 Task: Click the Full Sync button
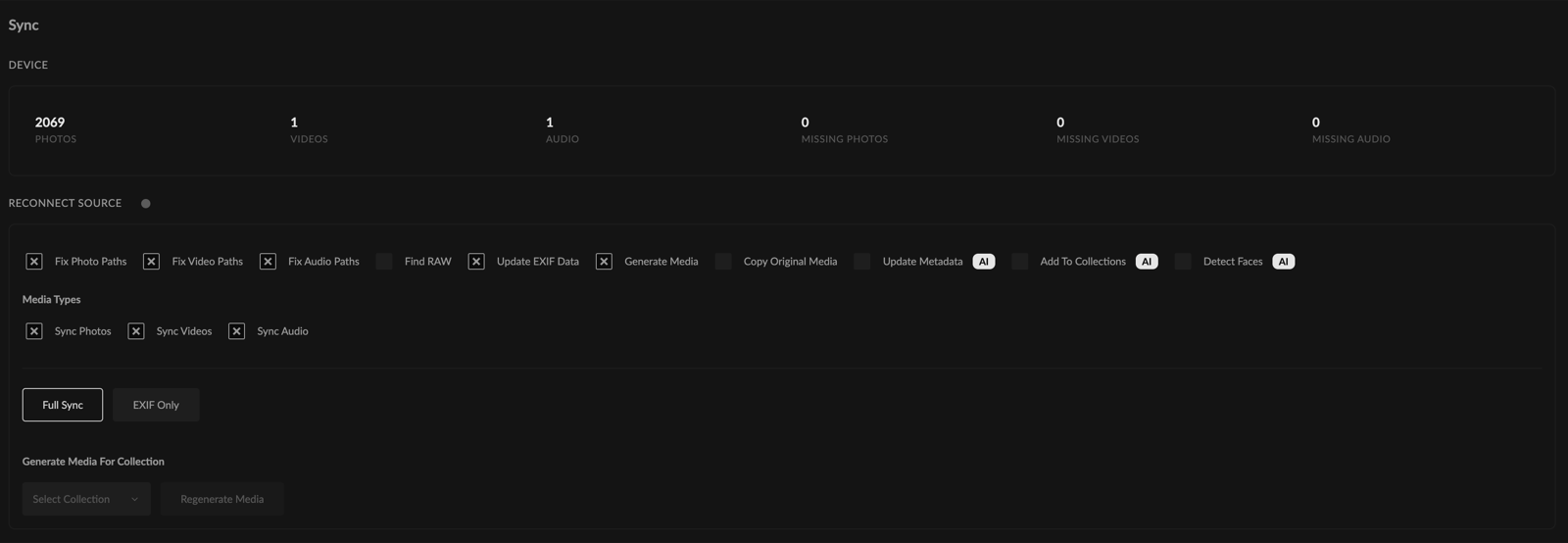(x=63, y=405)
